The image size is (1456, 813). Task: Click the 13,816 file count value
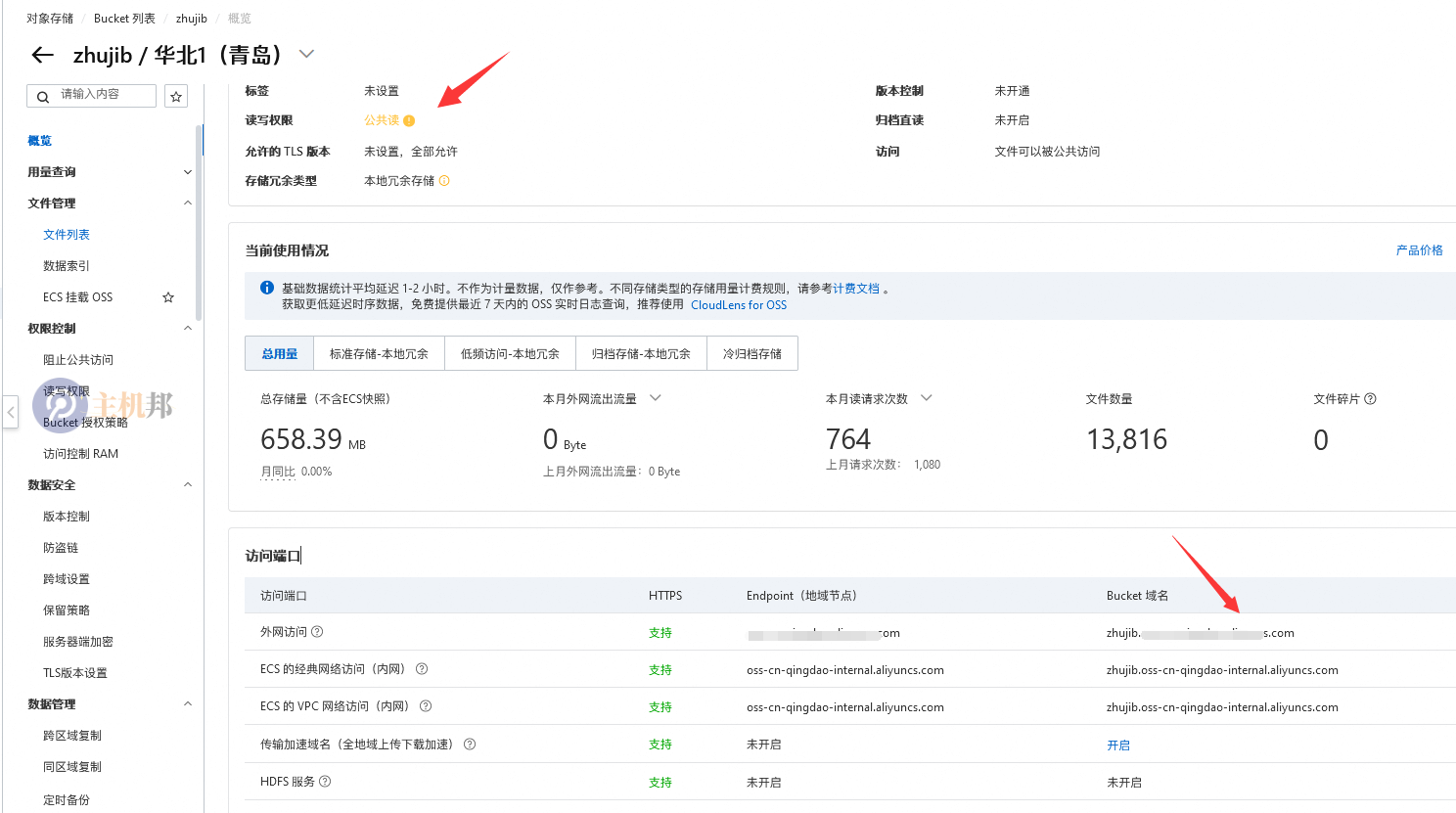pyautogui.click(x=1126, y=439)
